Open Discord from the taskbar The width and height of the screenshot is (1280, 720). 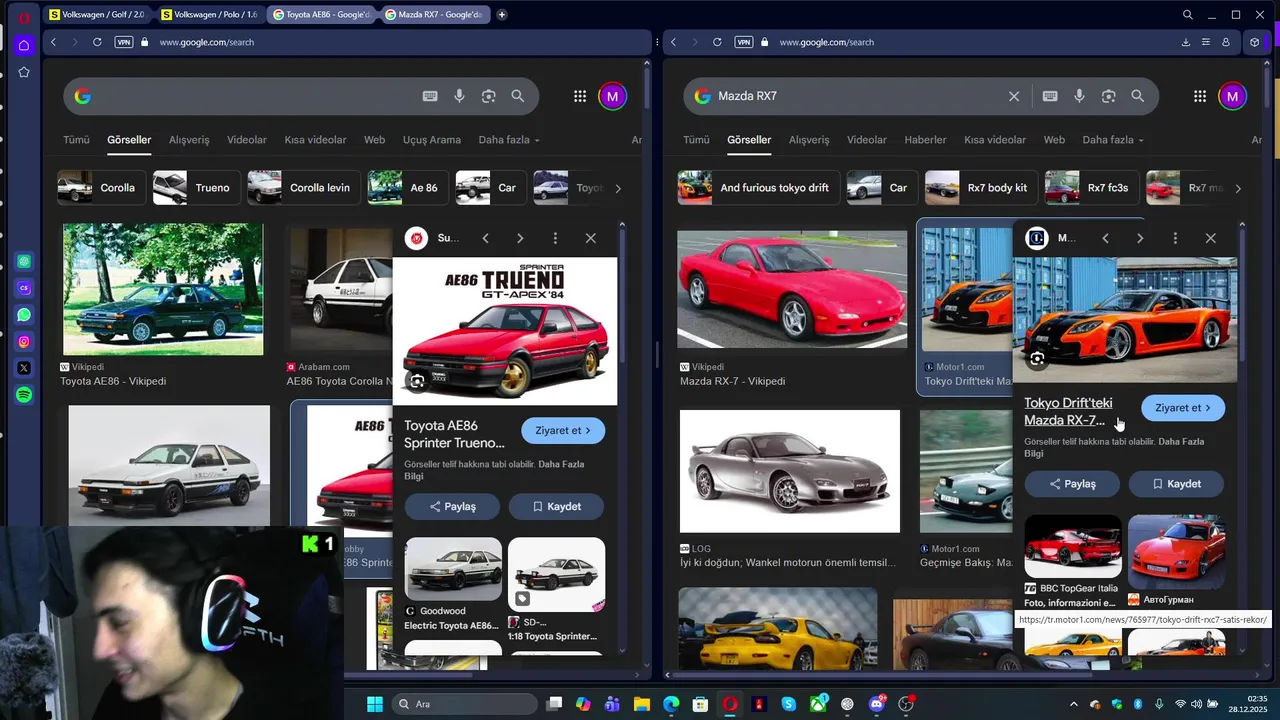coord(878,704)
